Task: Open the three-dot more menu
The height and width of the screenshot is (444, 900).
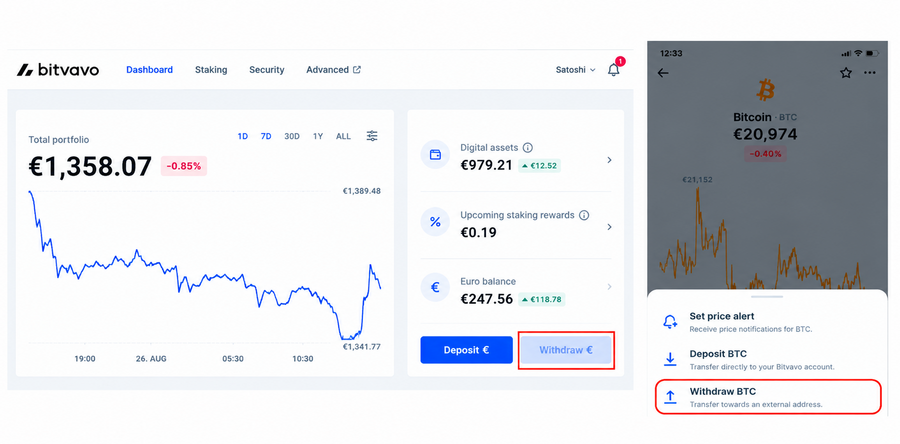Action: 870,73
